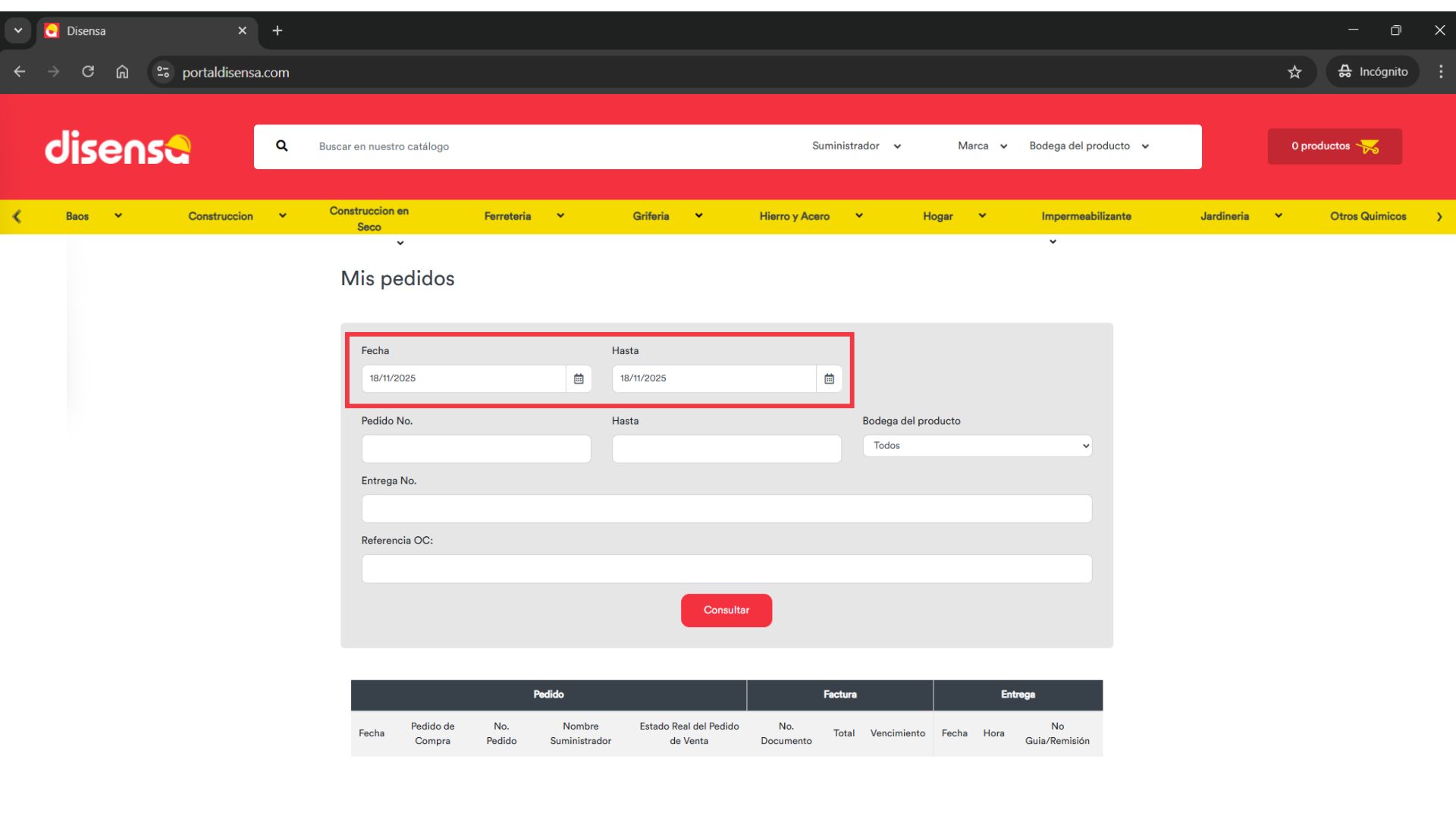
Task: Click the search magnifier icon
Action: pos(281,146)
